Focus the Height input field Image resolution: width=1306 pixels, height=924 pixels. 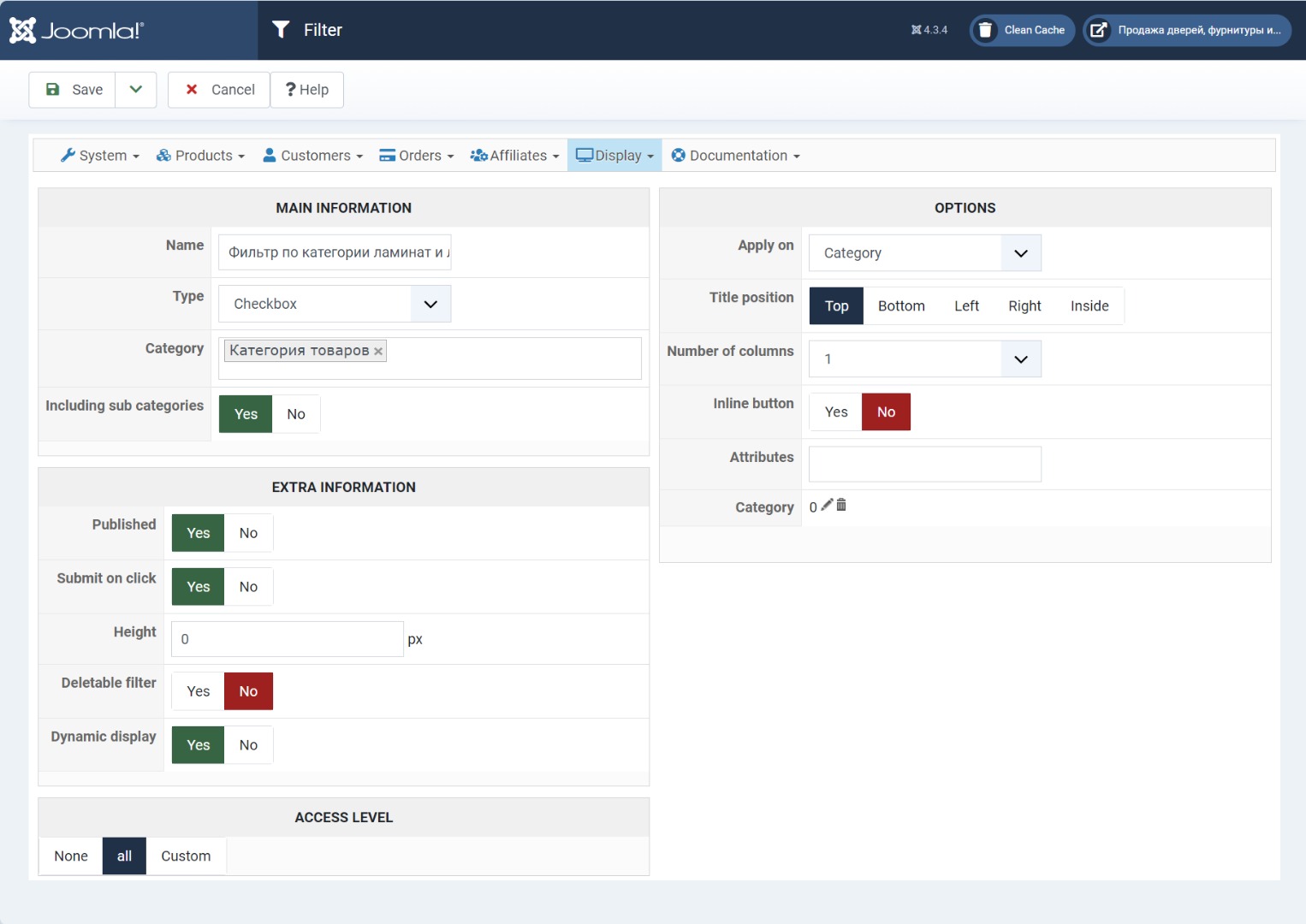coord(288,639)
